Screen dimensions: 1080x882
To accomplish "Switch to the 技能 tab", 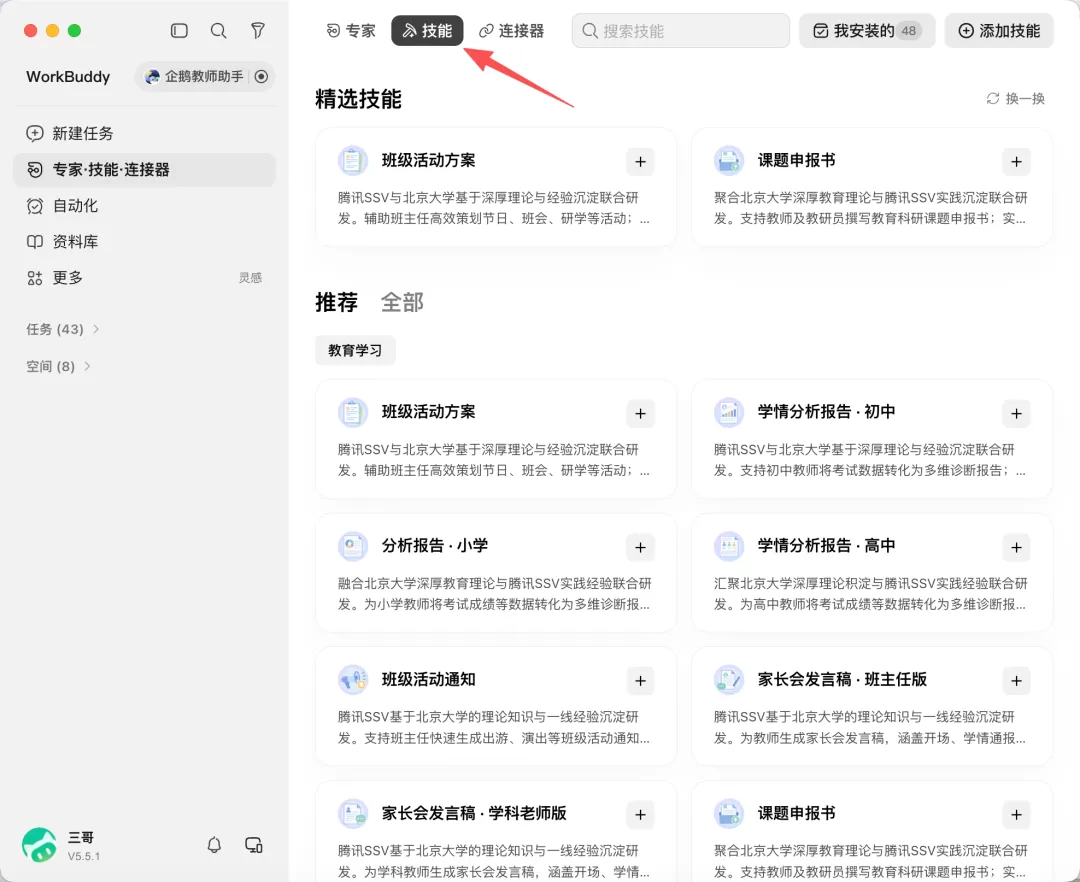I will (427, 31).
